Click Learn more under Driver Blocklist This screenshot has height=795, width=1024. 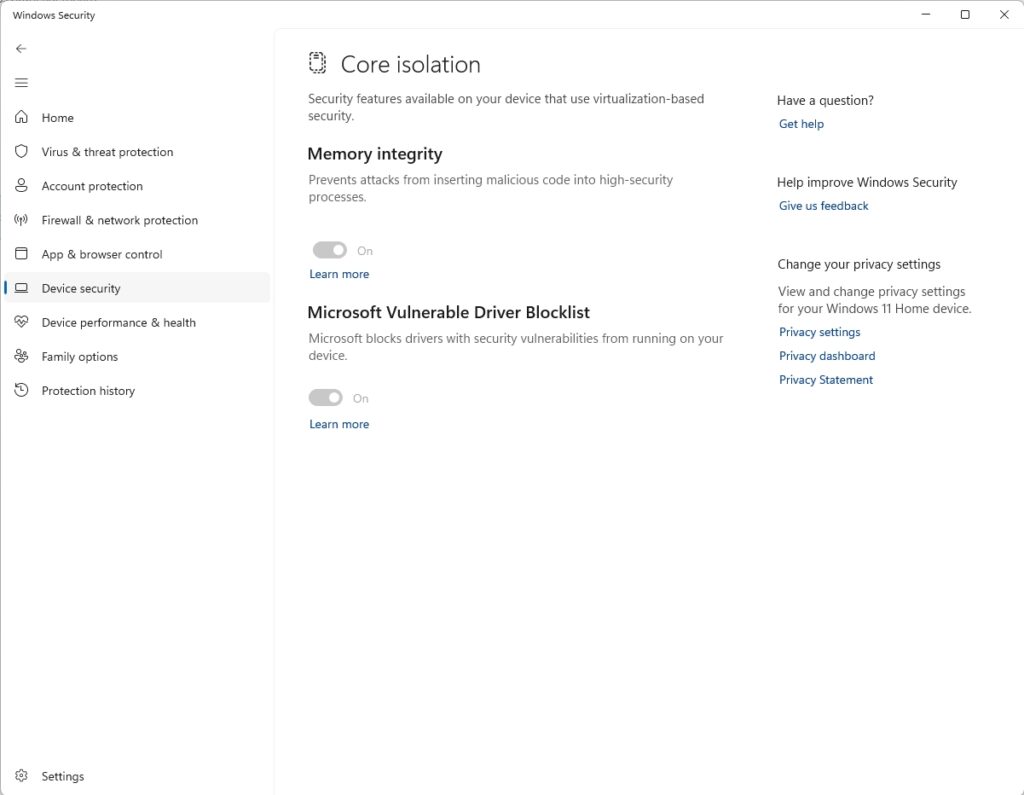(x=339, y=424)
